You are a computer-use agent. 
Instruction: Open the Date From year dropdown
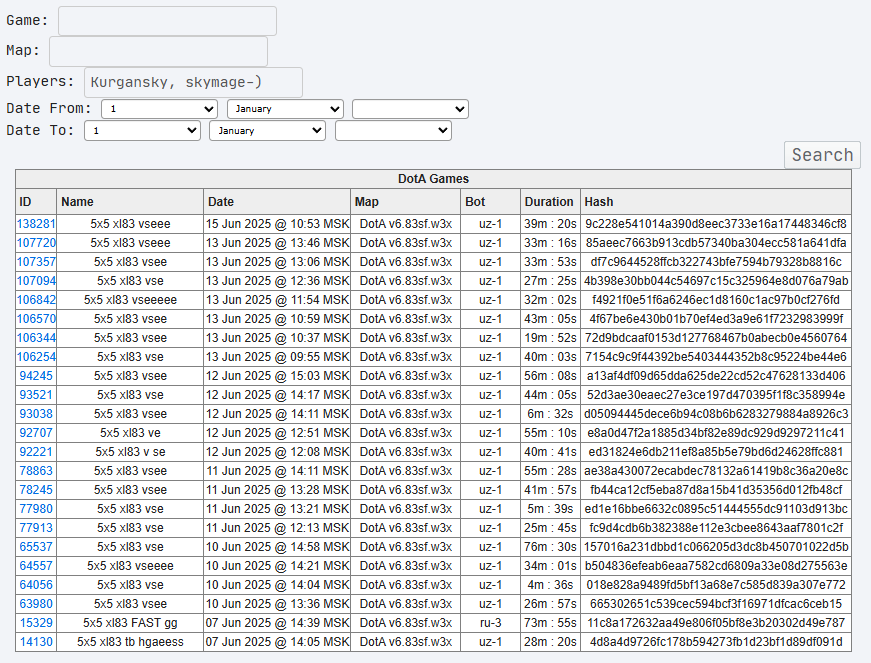pos(411,109)
